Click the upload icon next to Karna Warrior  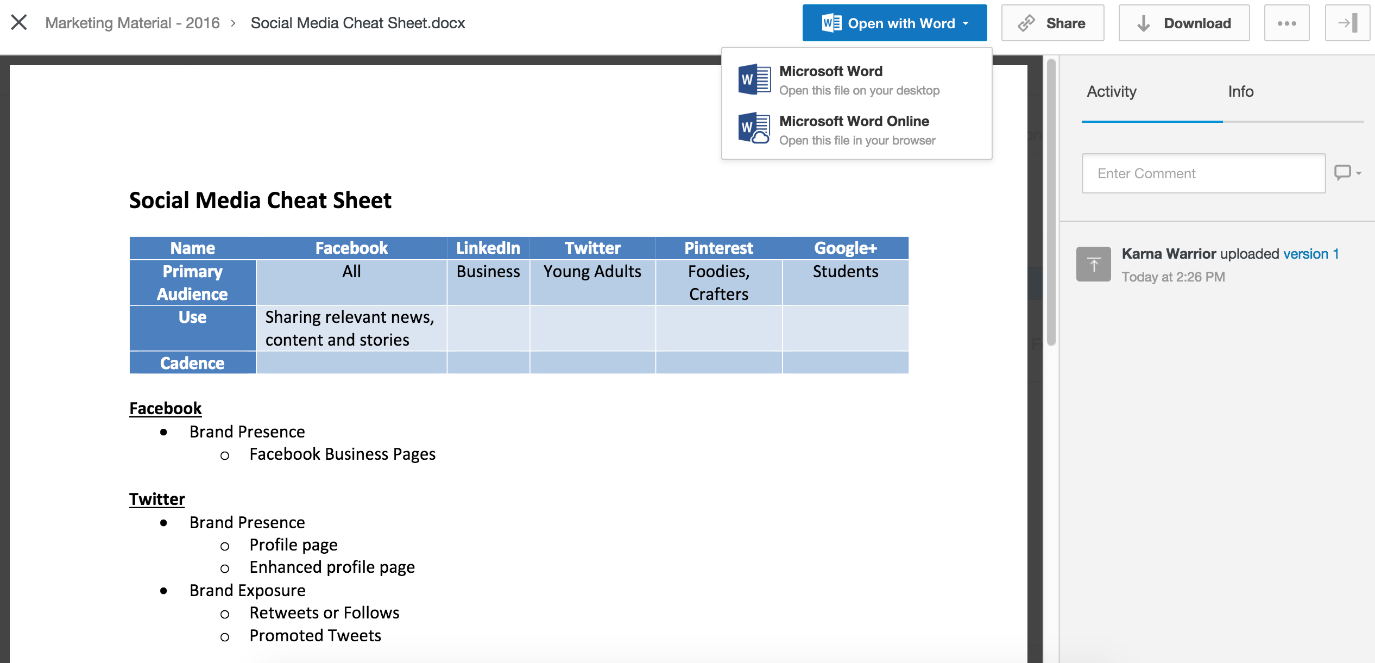1094,264
